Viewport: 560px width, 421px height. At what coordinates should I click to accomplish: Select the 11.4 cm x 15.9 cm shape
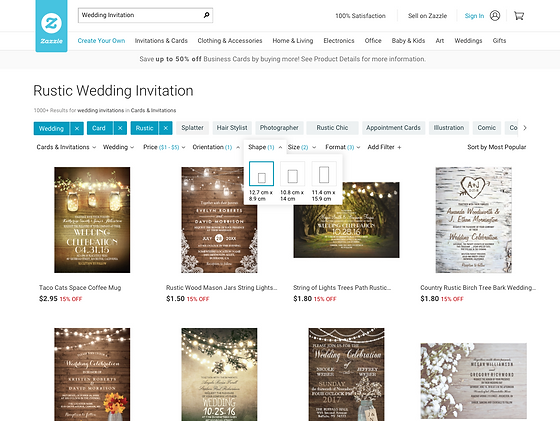[324, 174]
